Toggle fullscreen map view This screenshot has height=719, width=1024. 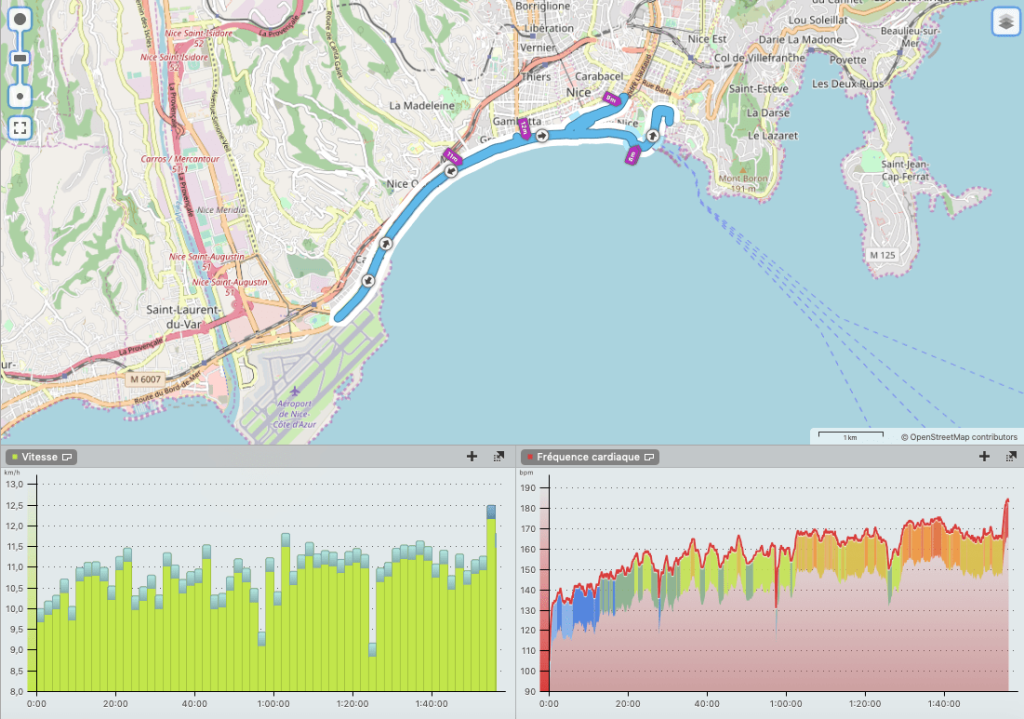coord(20,128)
